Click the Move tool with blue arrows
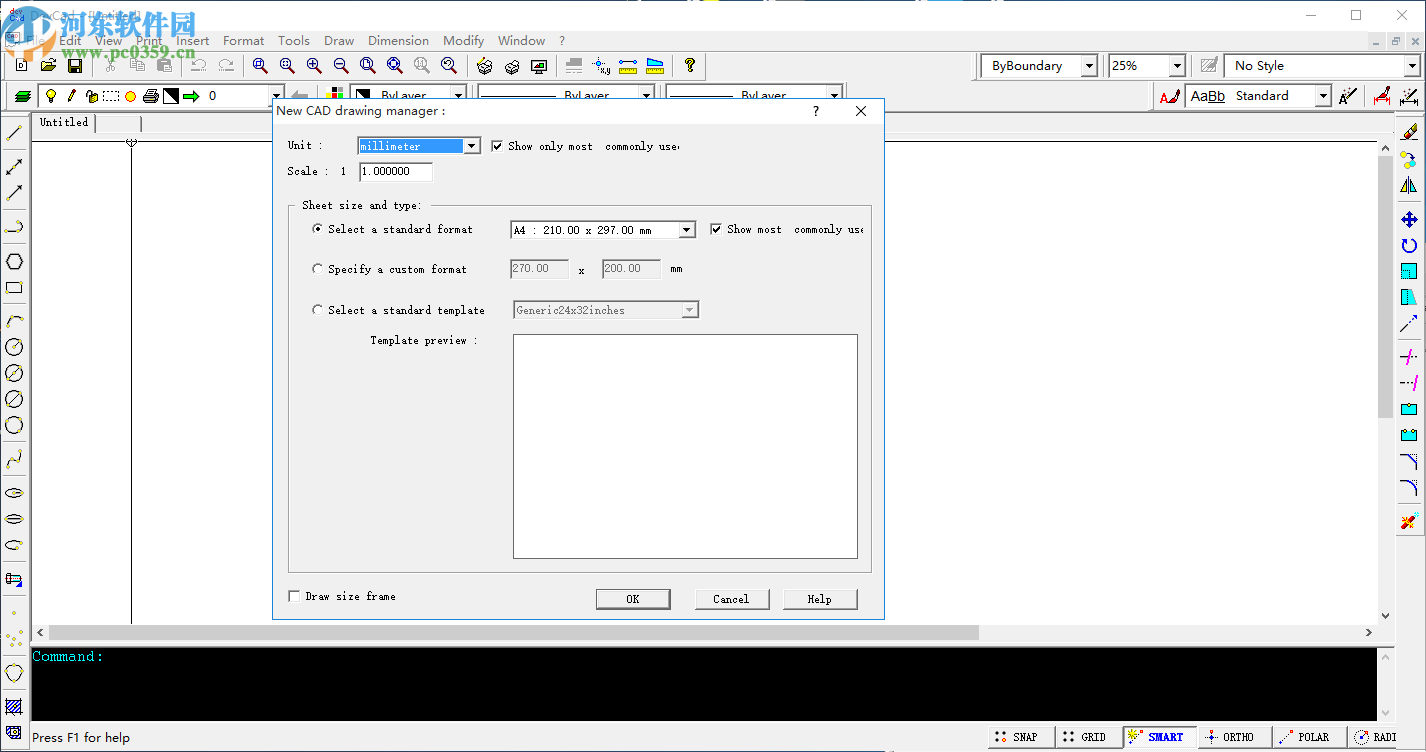1426x752 pixels. click(x=1408, y=220)
